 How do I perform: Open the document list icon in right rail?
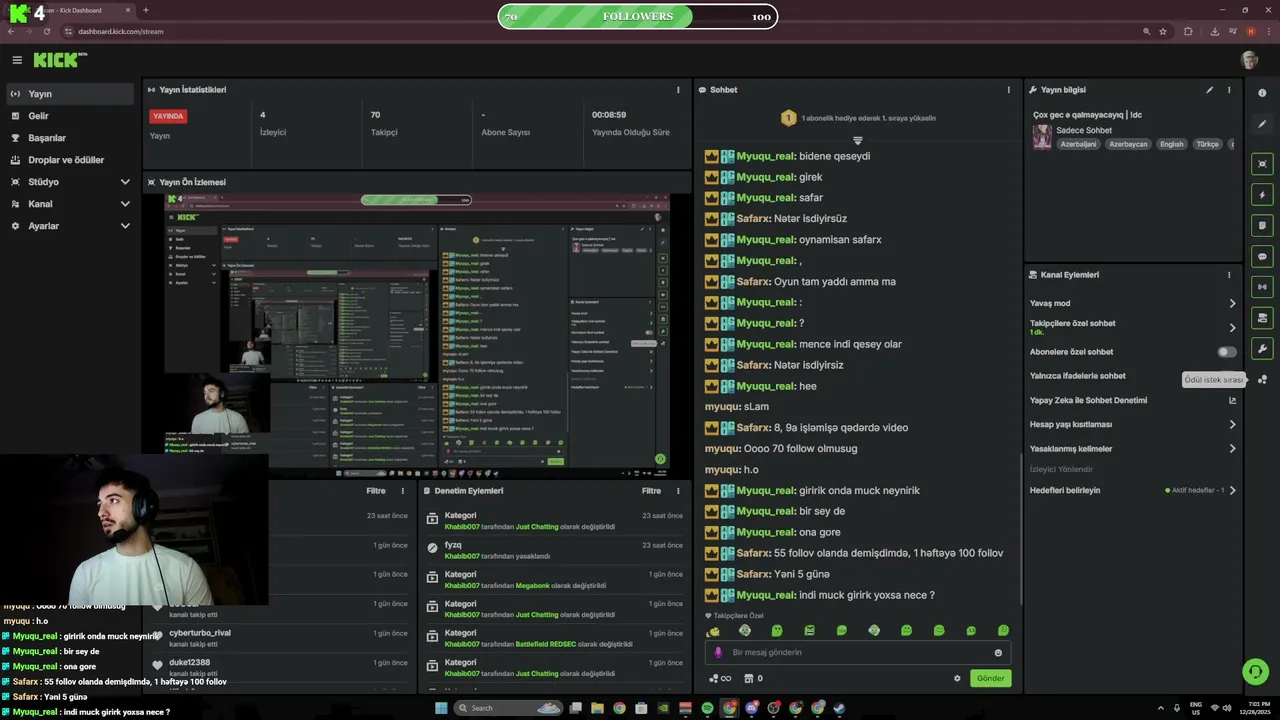pyautogui.click(x=1262, y=226)
